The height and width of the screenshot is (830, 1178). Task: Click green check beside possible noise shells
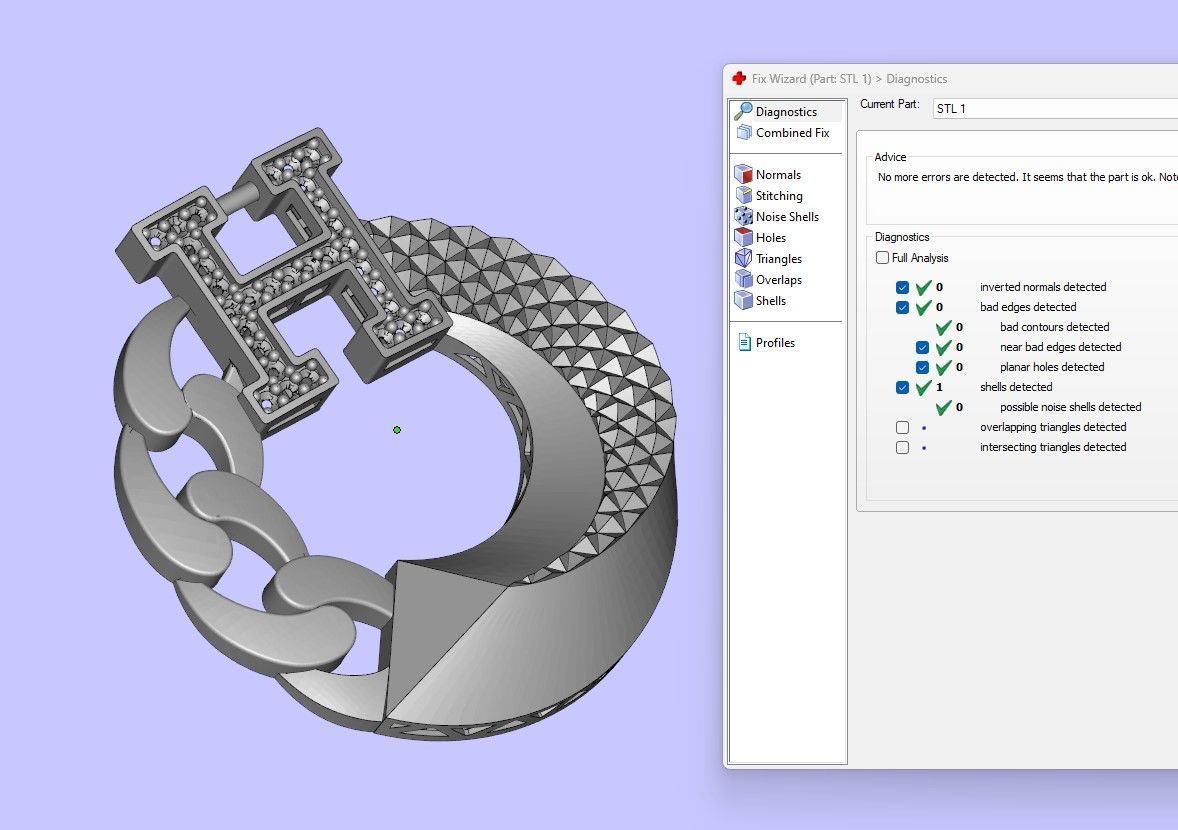tap(944, 408)
